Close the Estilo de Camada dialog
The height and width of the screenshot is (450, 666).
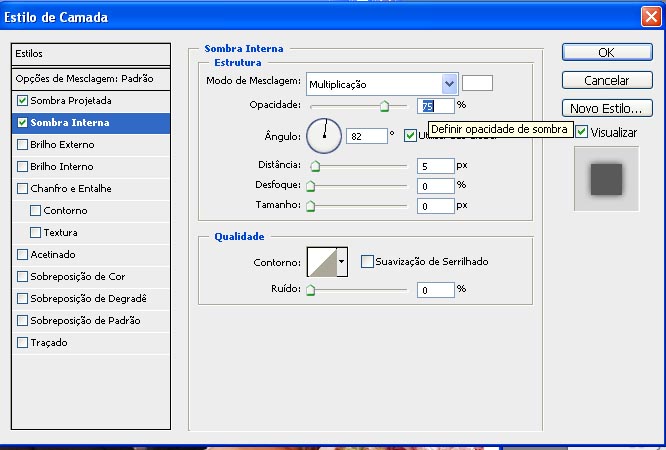click(649, 17)
